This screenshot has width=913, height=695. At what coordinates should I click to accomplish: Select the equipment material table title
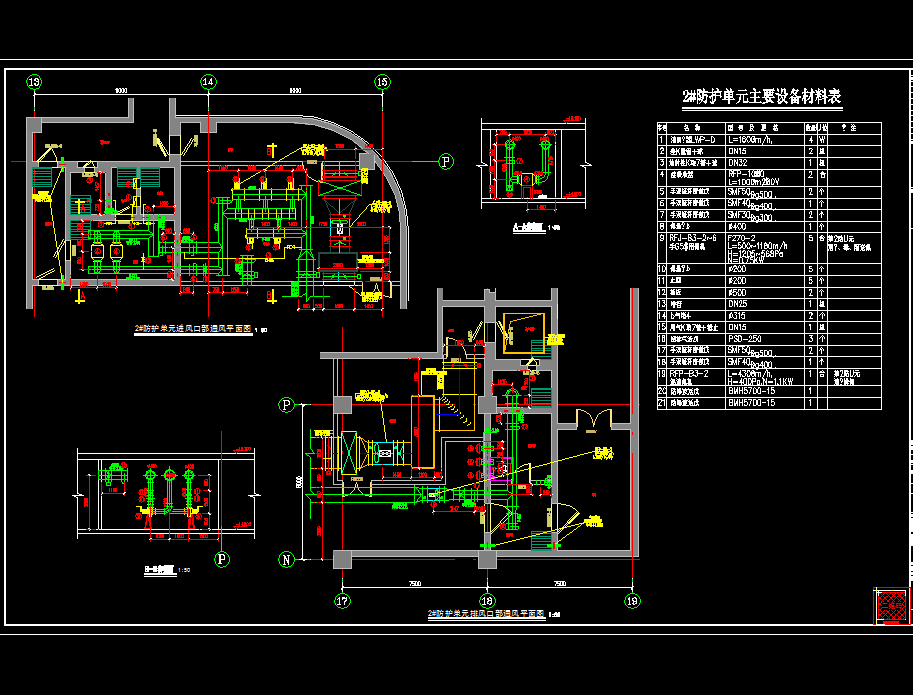click(x=762, y=97)
